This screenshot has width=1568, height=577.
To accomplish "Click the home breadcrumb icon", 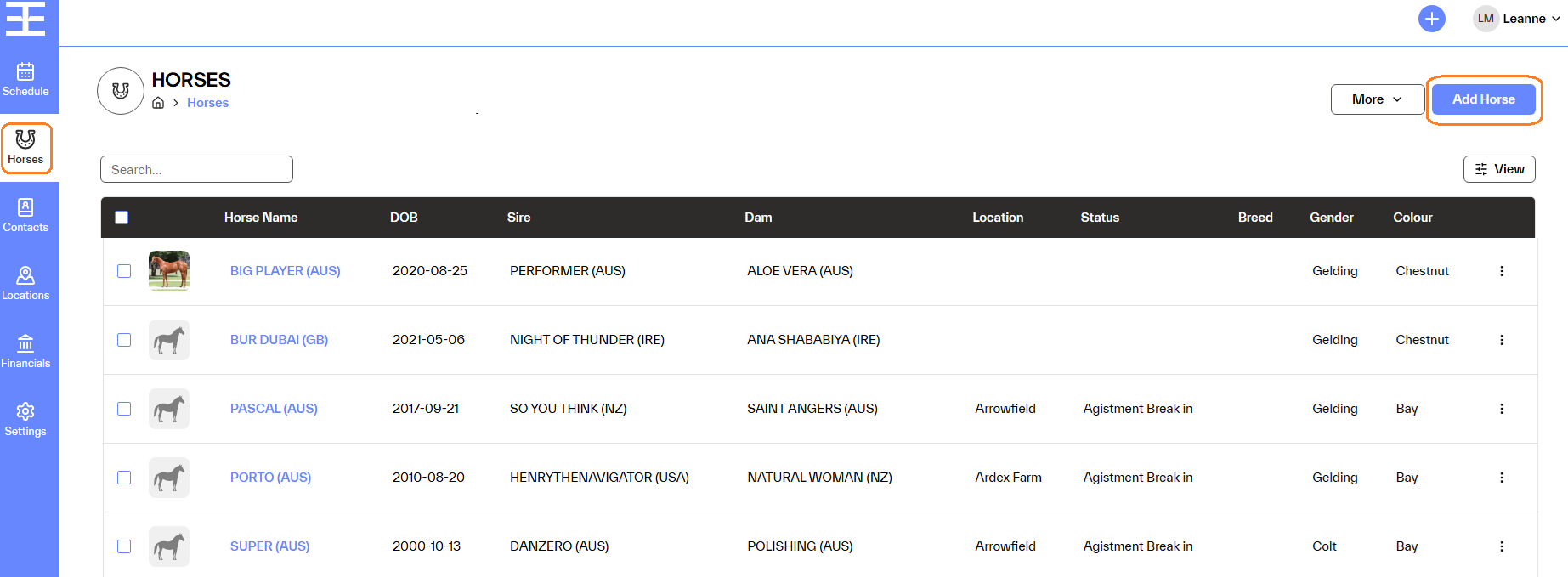I will pos(158,103).
